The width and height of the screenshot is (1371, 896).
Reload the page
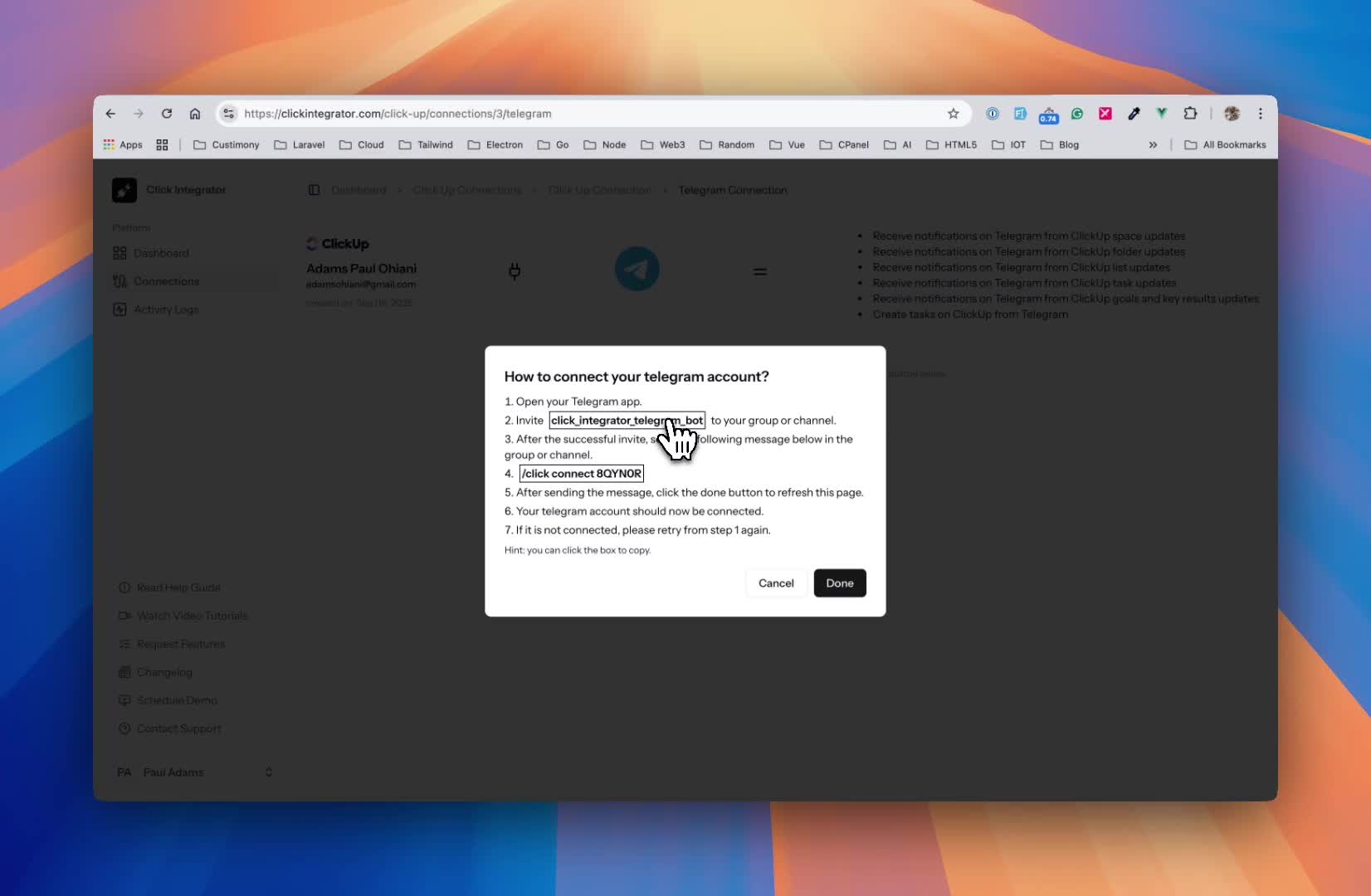pos(167,114)
